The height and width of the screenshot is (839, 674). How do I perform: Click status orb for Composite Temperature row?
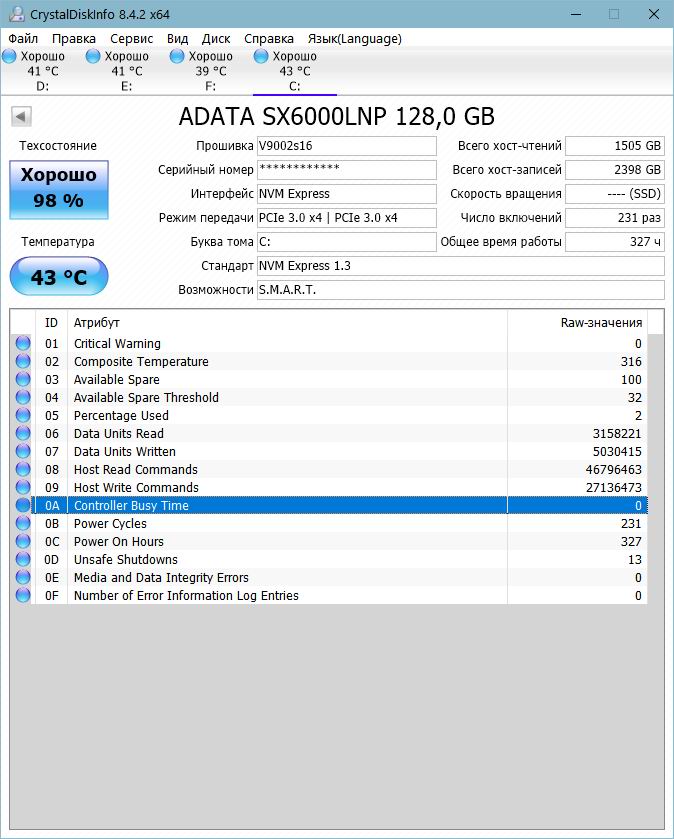[x=23, y=361]
